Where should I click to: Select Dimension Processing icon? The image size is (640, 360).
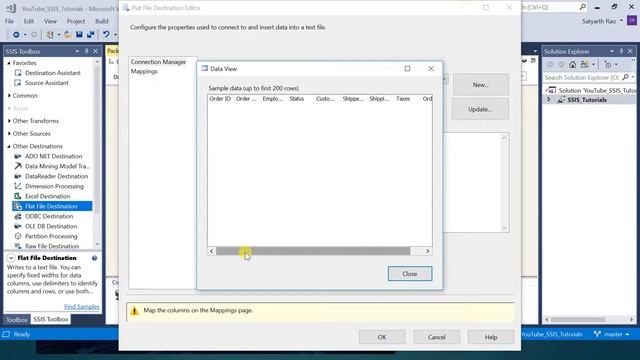tap(18, 186)
